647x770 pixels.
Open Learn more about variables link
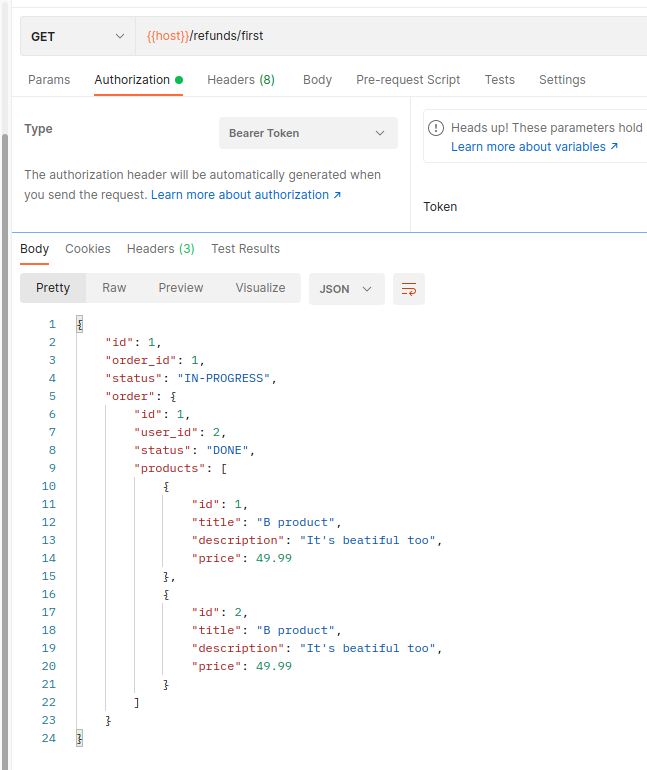tap(534, 147)
